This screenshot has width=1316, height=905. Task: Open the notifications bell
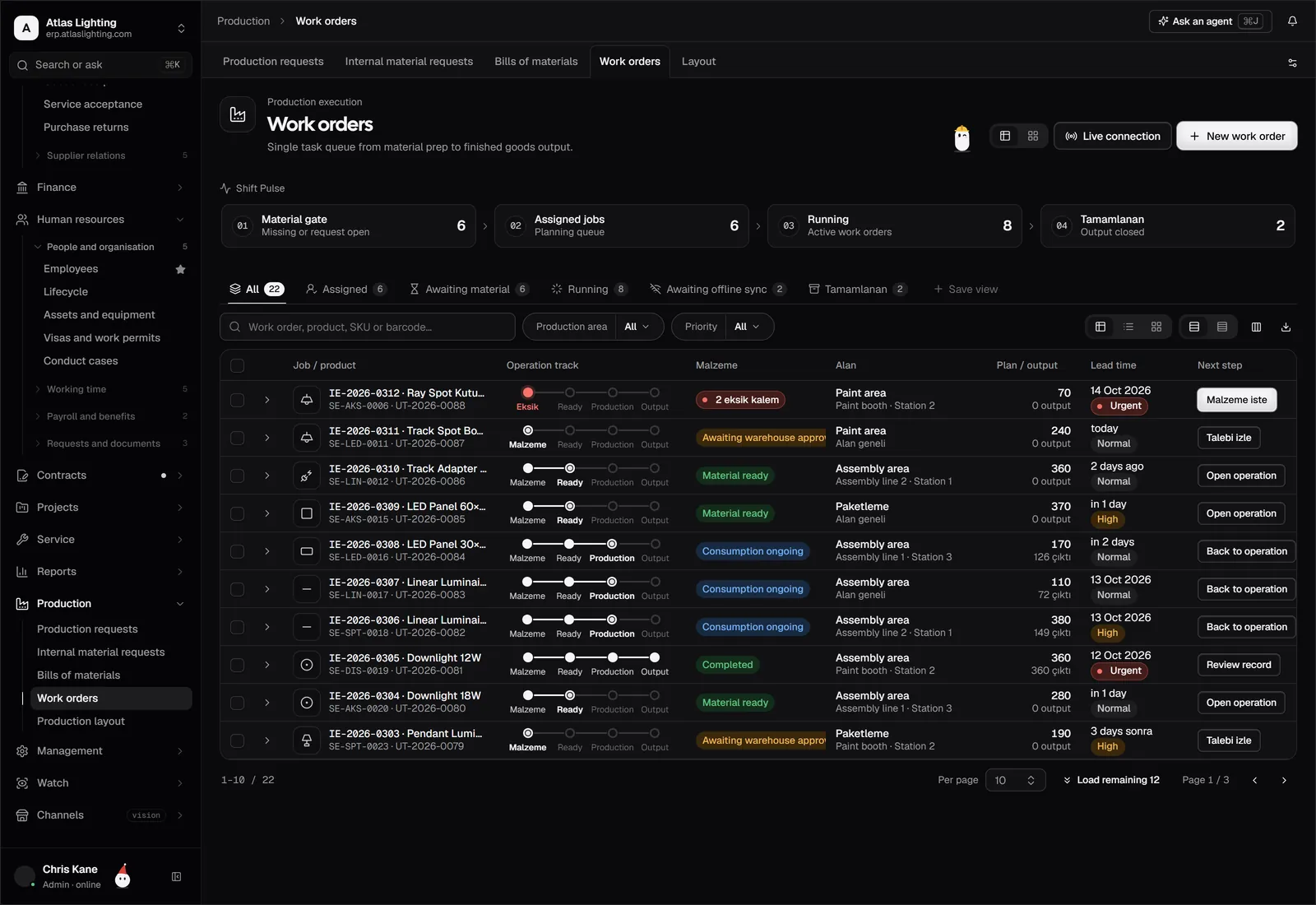tap(1292, 21)
